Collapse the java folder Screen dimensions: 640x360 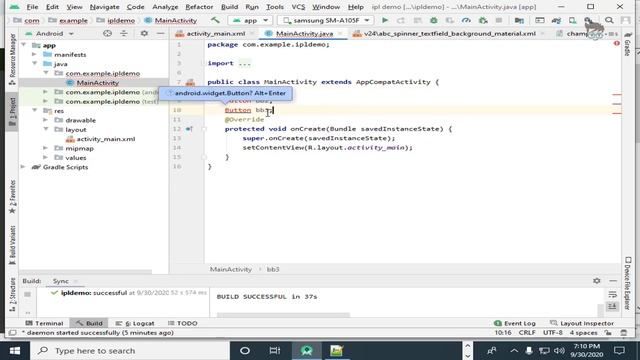pos(34,64)
